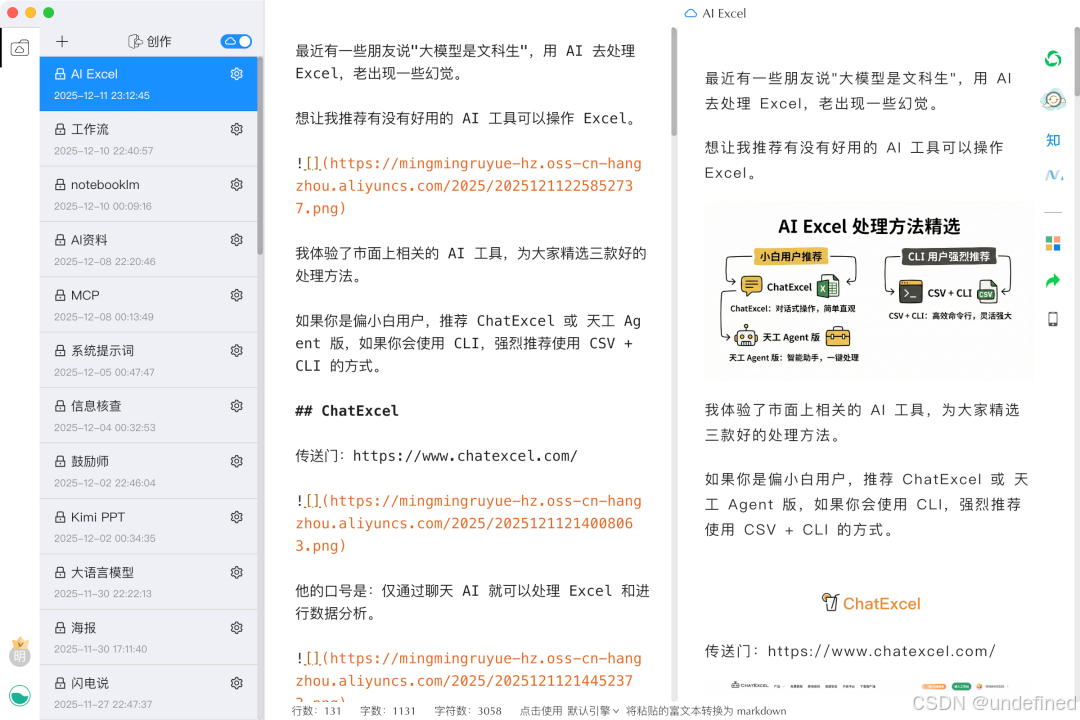This screenshot has height=720, width=1080.
Task: Open the notebooklm article
Action: (148, 194)
